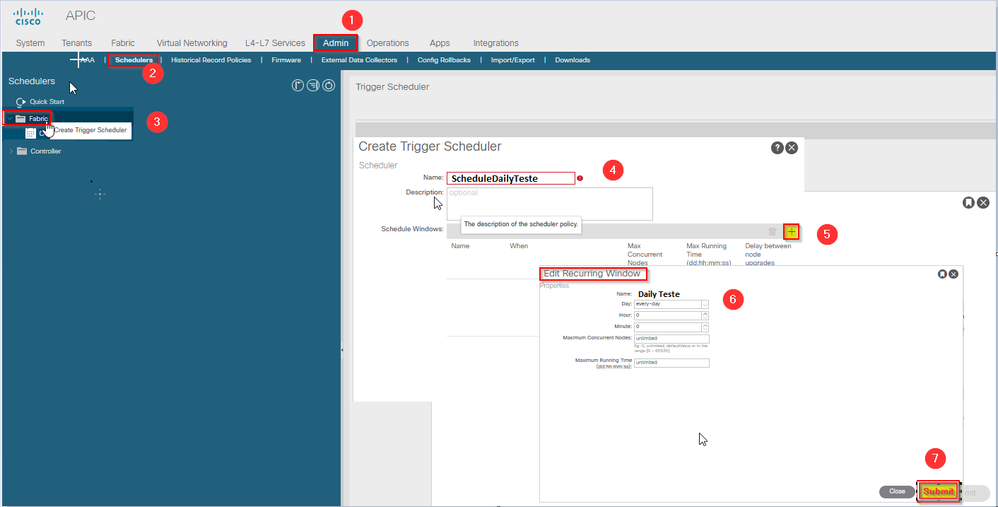Viewport: 998px width, 507px height.
Task: Go to the L4-L7 Services tab
Action: [x=275, y=43]
